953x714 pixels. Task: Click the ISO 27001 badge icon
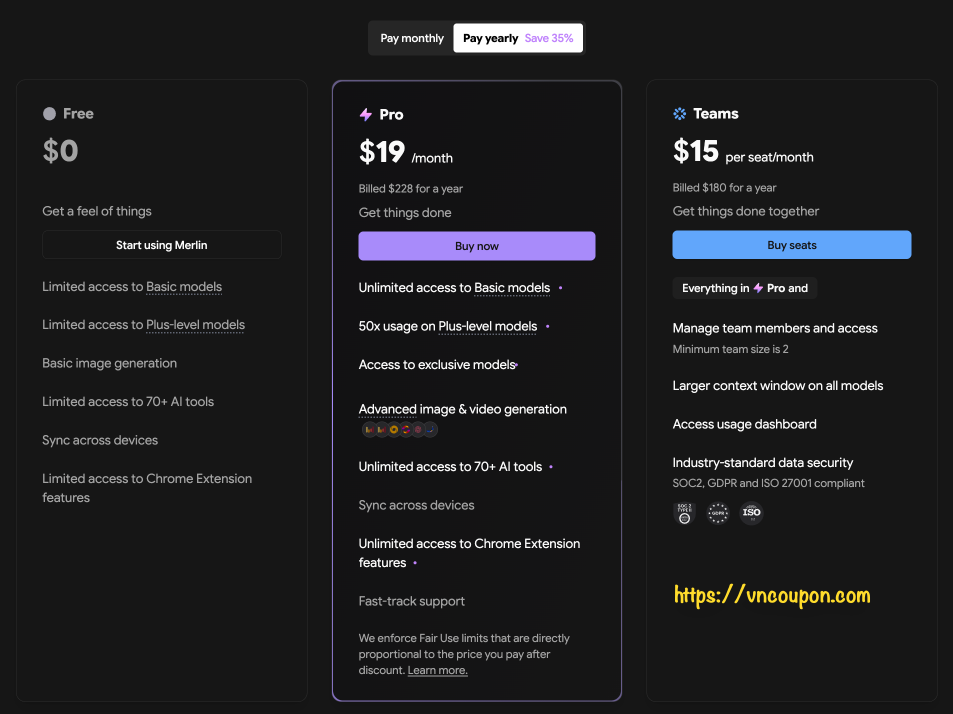751,513
